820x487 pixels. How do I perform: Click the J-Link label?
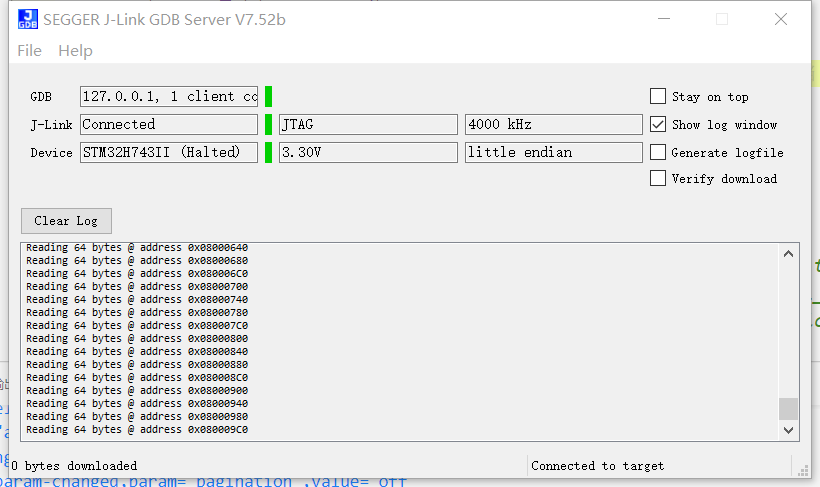pos(51,125)
